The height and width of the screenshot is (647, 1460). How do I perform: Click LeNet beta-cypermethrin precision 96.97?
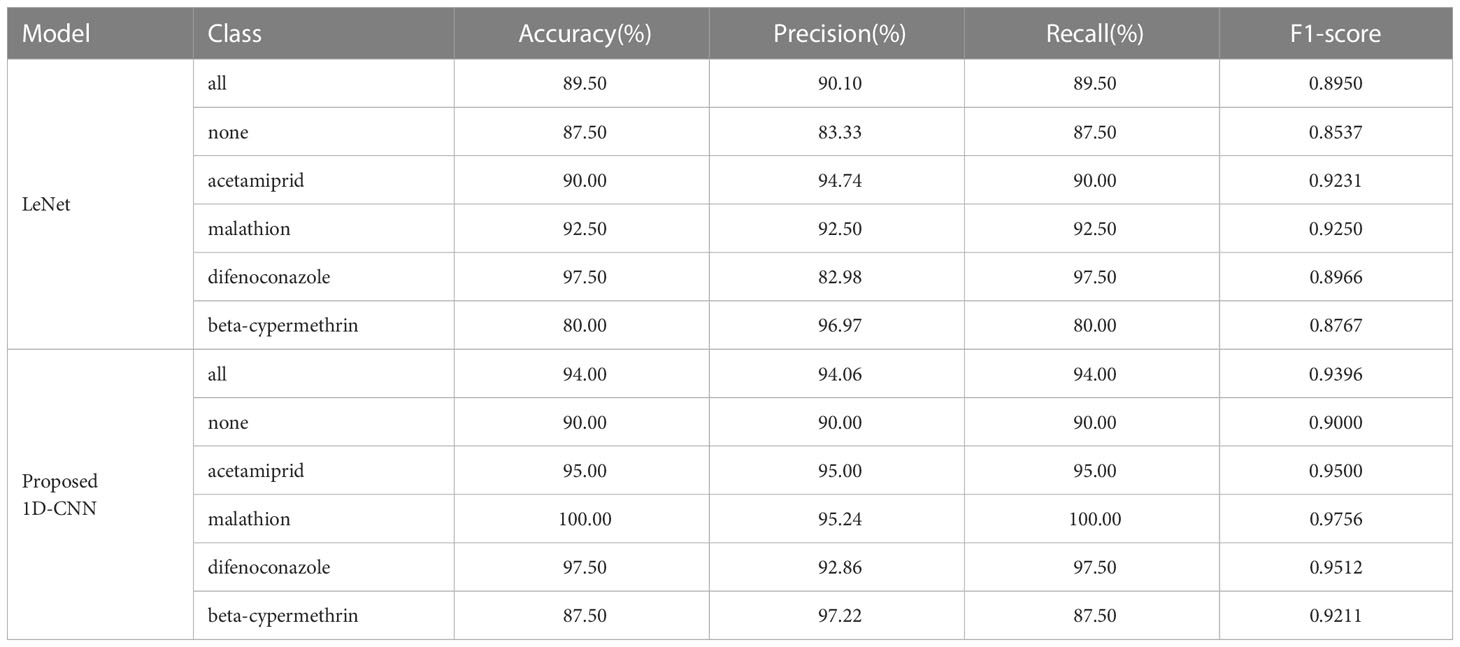coord(839,325)
